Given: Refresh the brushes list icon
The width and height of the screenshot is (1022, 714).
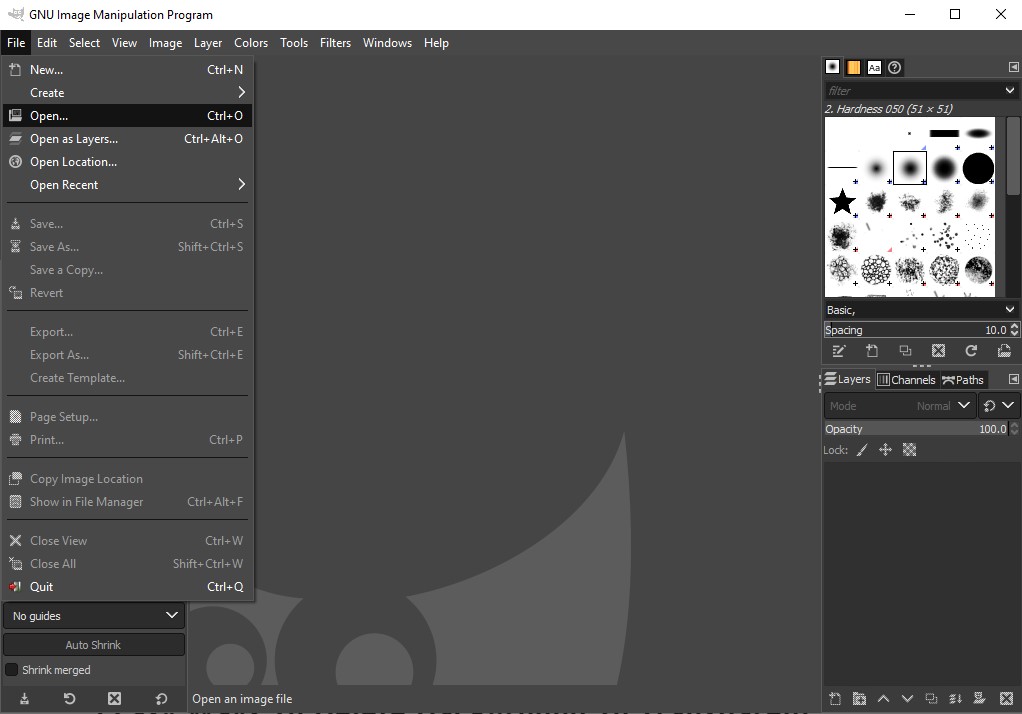Looking at the screenshot, I should click(970, 351).
